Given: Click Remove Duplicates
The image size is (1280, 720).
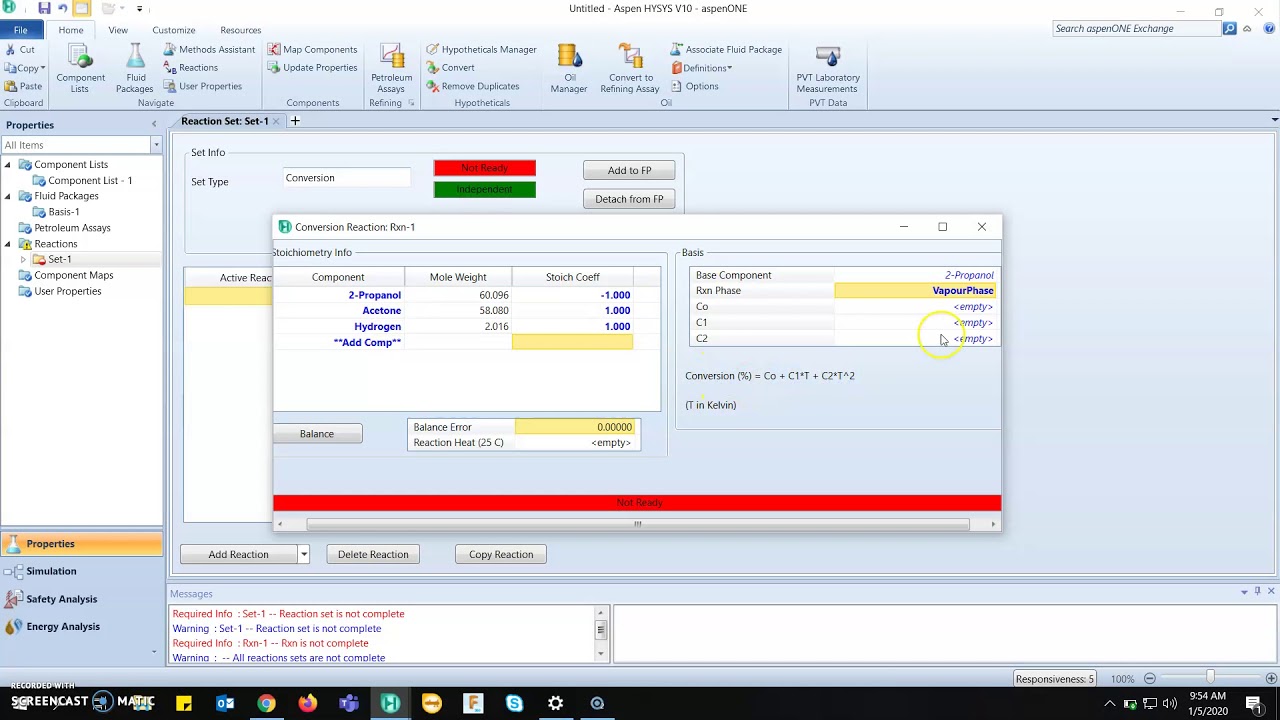Looking at the screenshot, I should click(472, 86).
